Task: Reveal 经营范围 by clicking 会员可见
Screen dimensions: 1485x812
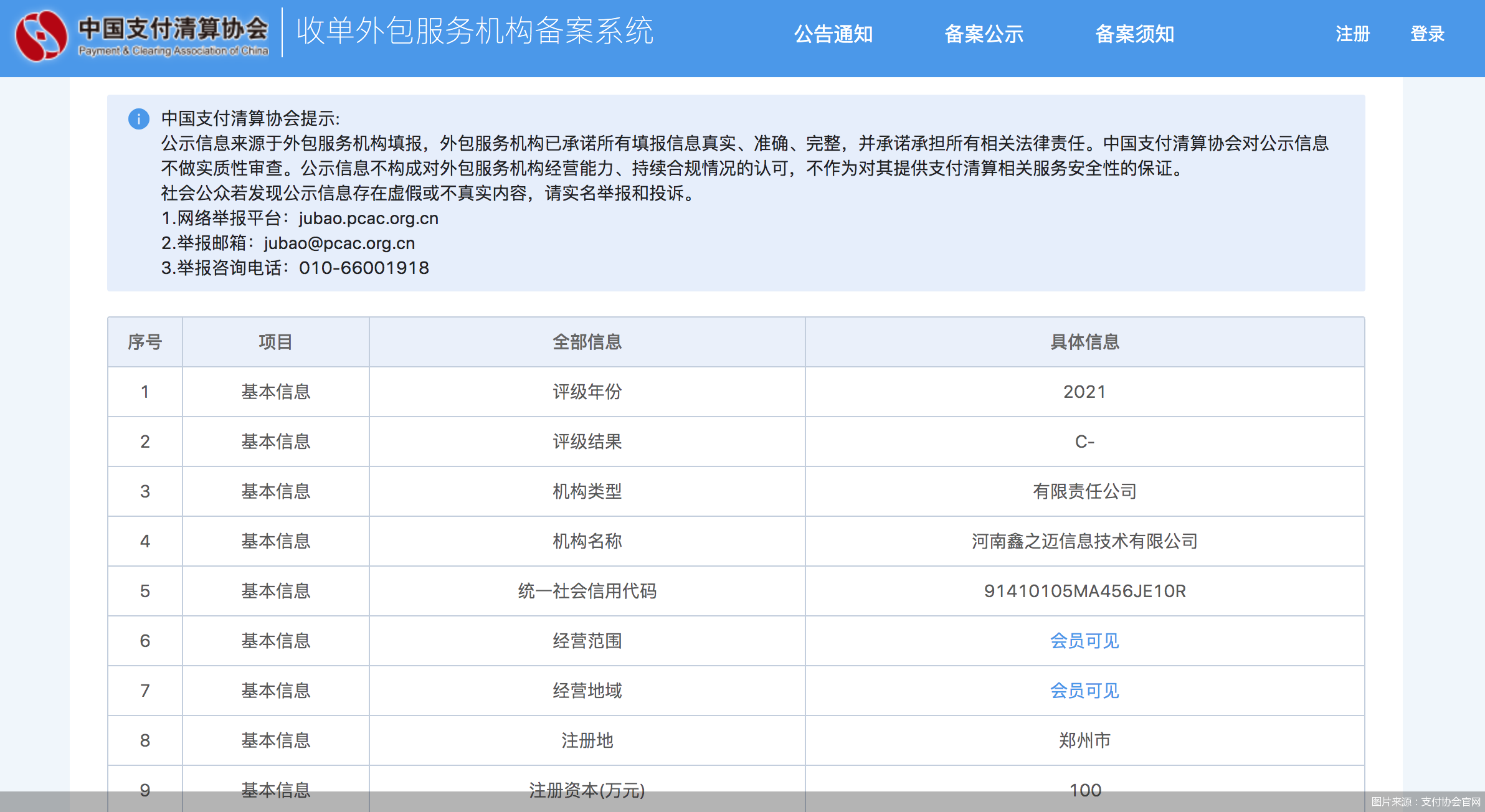Action: (1084, 641)
